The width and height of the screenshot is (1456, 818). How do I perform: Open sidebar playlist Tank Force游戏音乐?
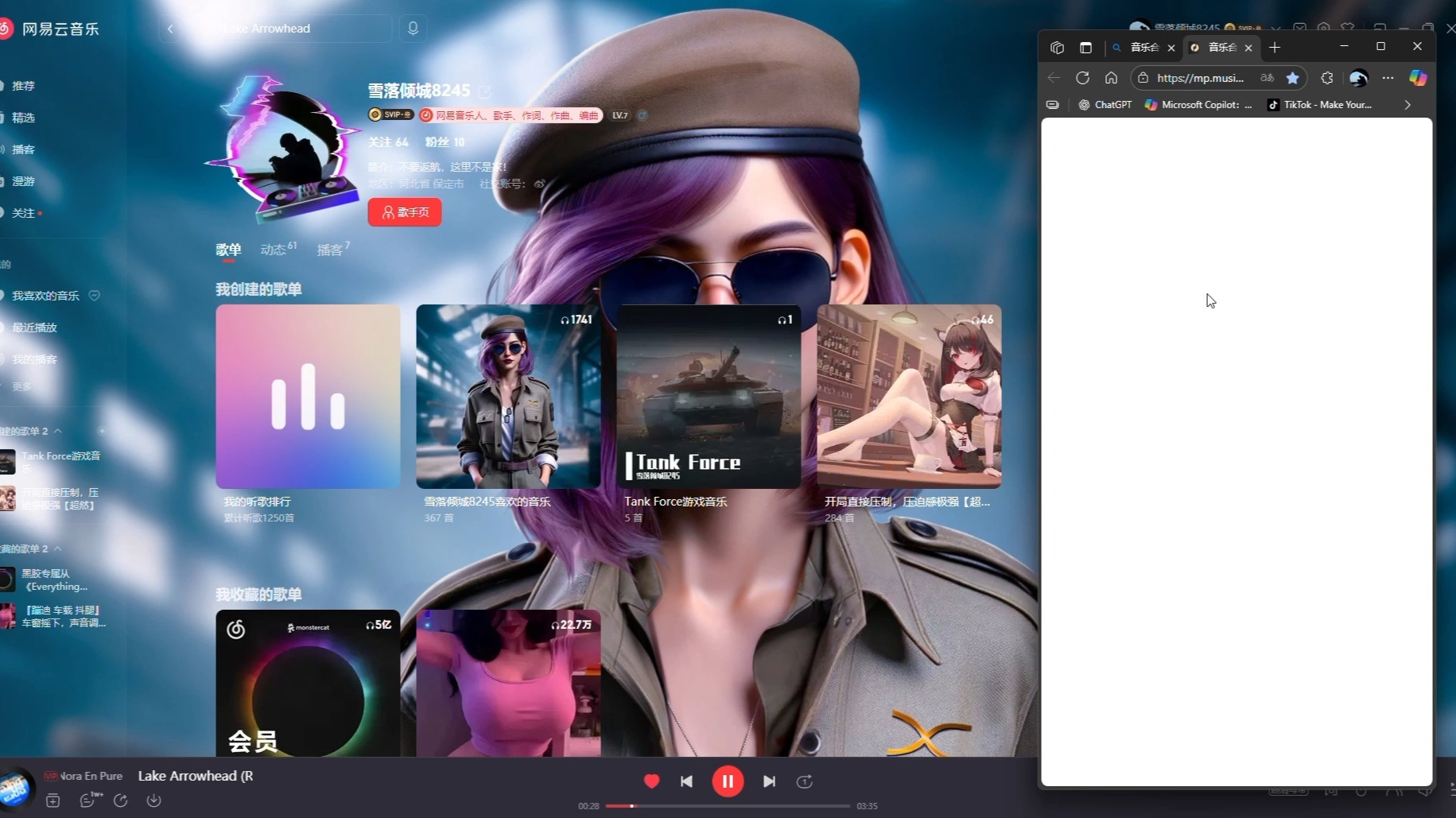(54, 461)
